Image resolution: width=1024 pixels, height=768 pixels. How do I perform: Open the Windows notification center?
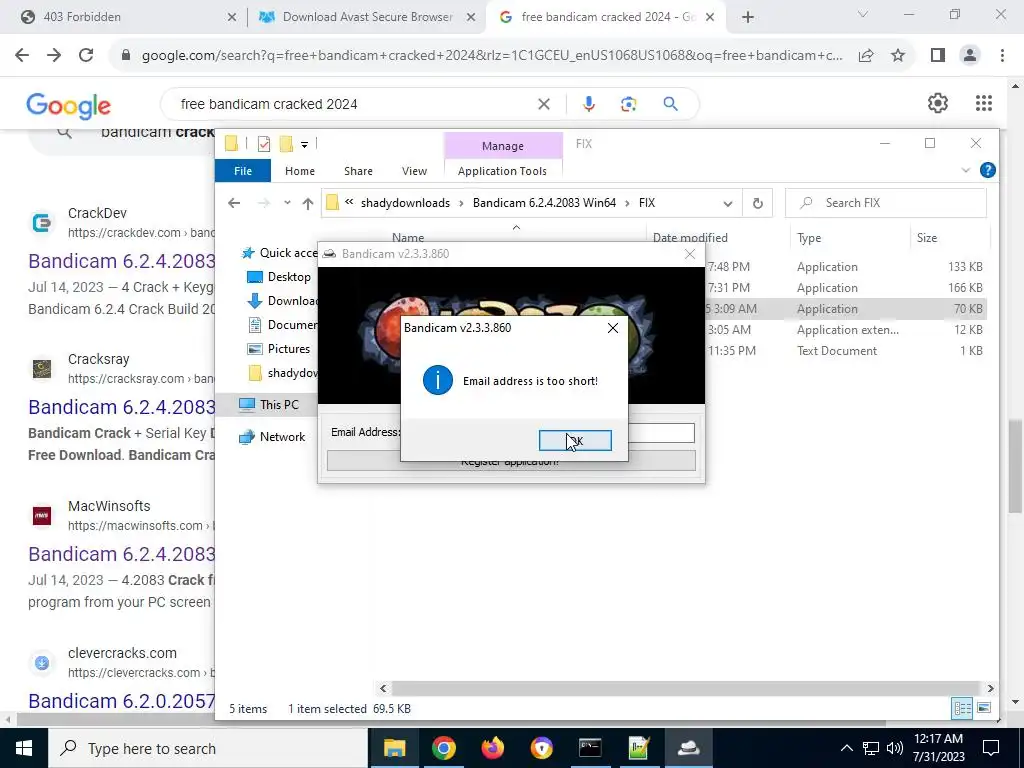[x=991, y=748]
